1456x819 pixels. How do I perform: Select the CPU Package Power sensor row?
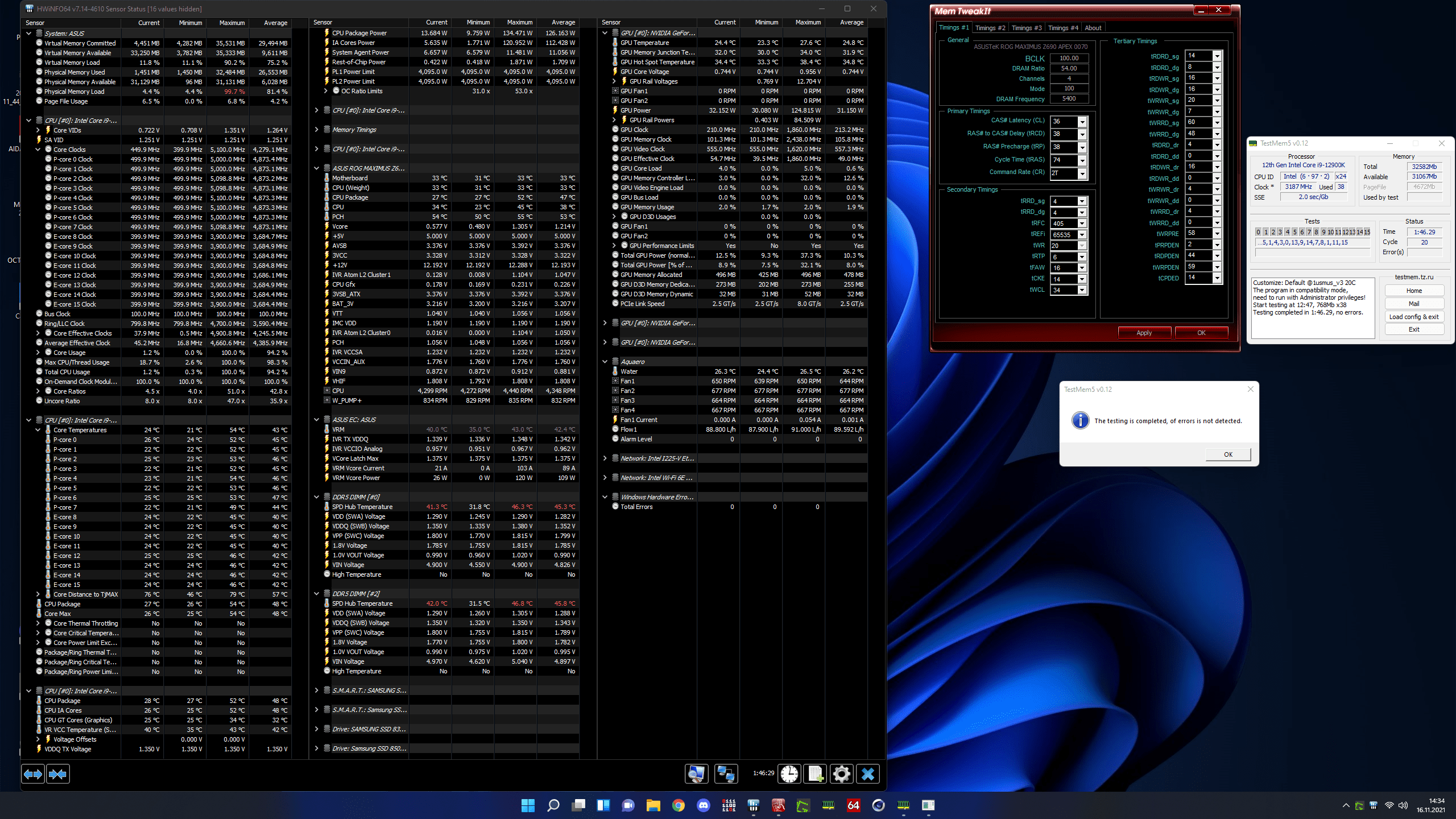pyautogui.click(x=445, y=33)
